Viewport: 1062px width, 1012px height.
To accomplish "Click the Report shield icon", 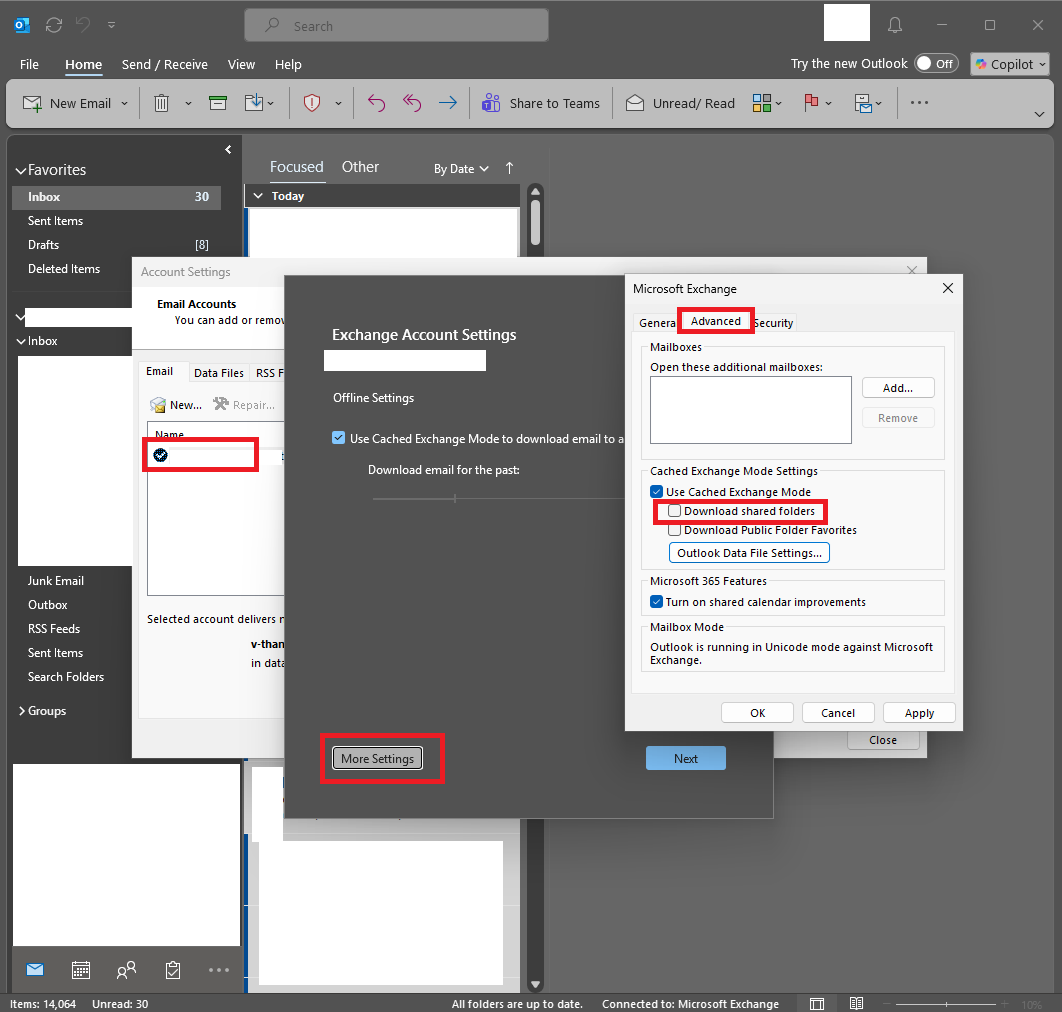I will point(312,103).
